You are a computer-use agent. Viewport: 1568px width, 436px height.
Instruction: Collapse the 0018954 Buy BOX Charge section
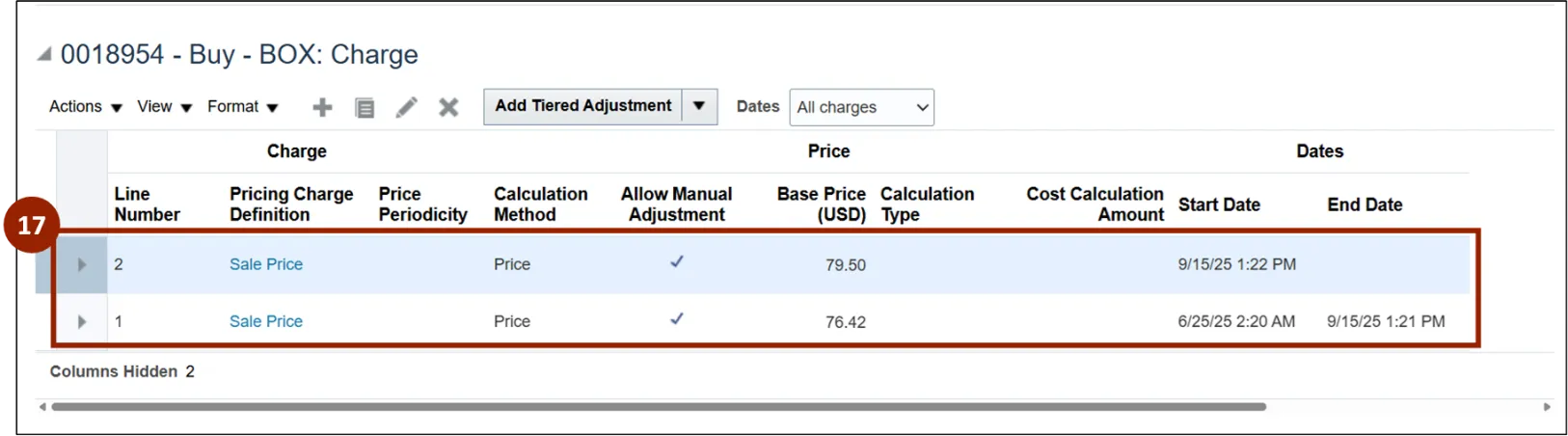(44, 55)
